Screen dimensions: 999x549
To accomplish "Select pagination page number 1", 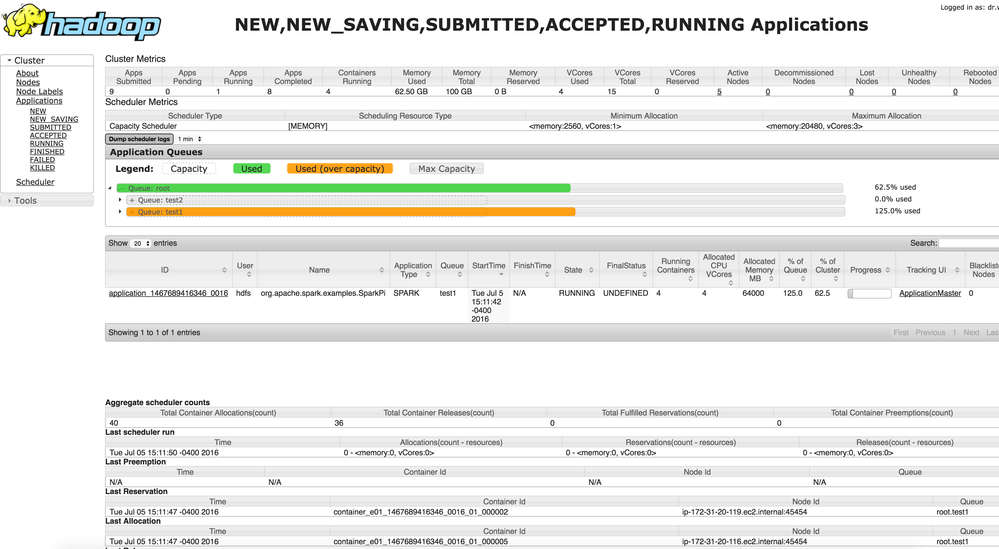I will coord(954,332).
